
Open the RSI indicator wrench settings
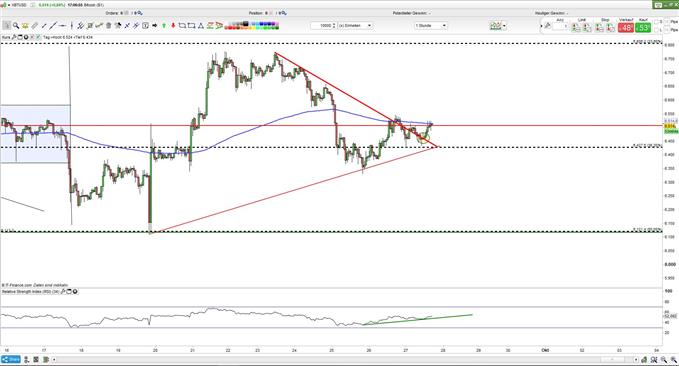tap(63, 292)
